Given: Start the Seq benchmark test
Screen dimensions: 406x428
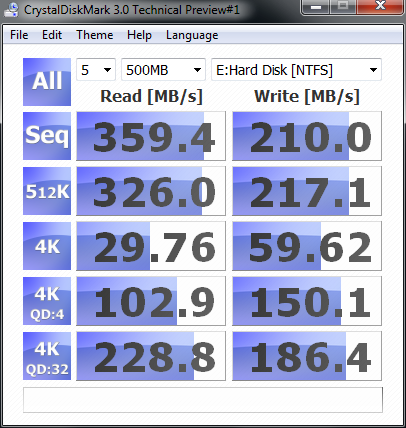Looking at the screenshot, I should 47,136.
